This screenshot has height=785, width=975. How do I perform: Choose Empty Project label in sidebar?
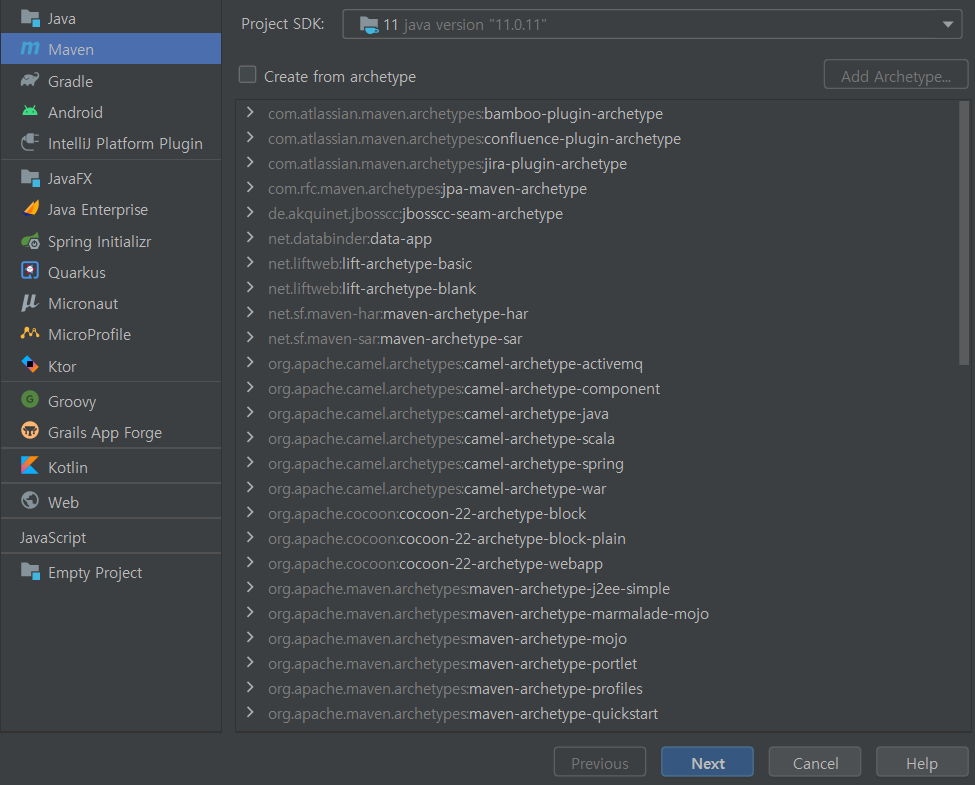pyautogui.click(x=95, y=572)
